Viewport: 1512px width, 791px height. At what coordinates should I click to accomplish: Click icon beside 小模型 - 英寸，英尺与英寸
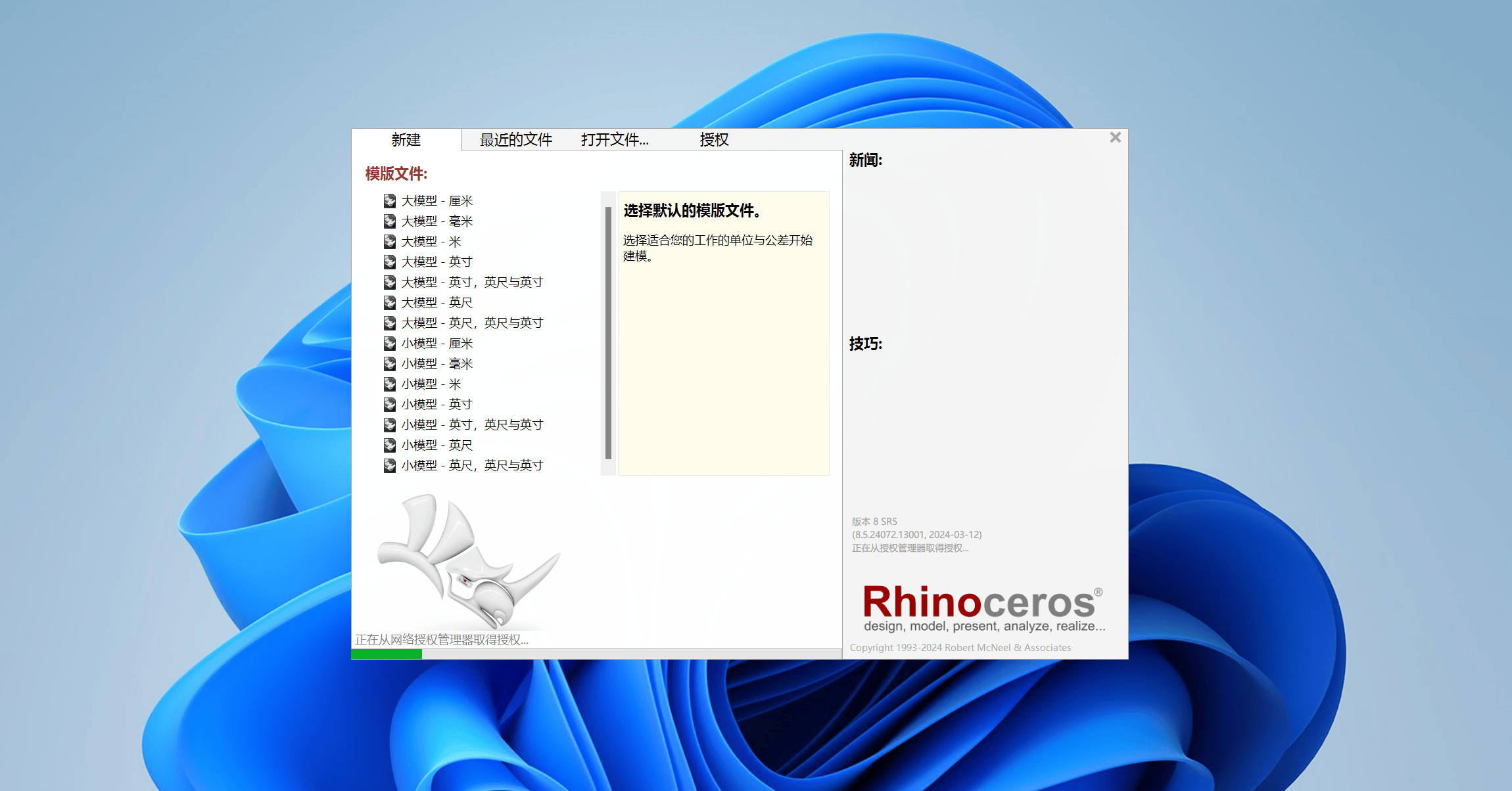pos(390,425)
